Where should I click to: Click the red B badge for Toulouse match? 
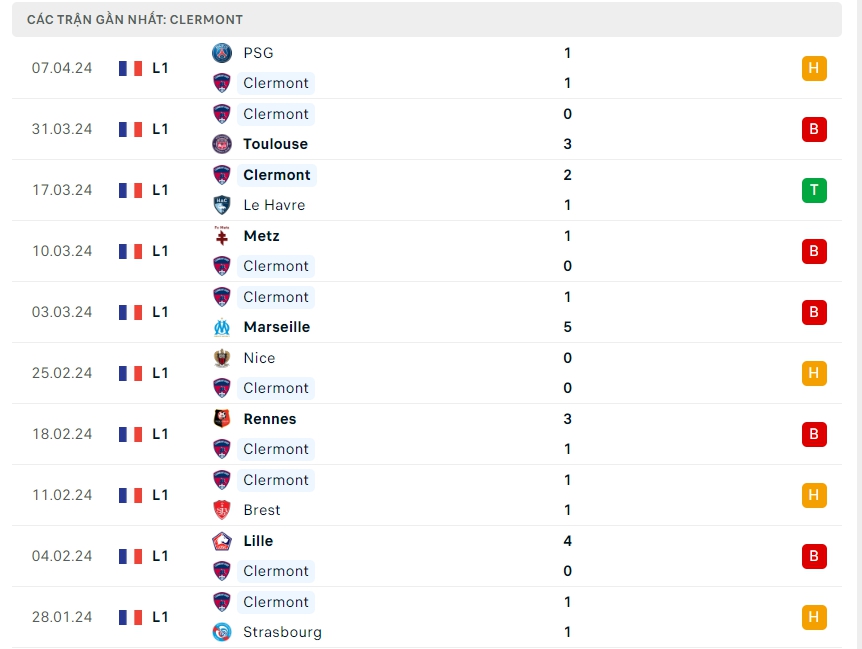coord(814,129)
